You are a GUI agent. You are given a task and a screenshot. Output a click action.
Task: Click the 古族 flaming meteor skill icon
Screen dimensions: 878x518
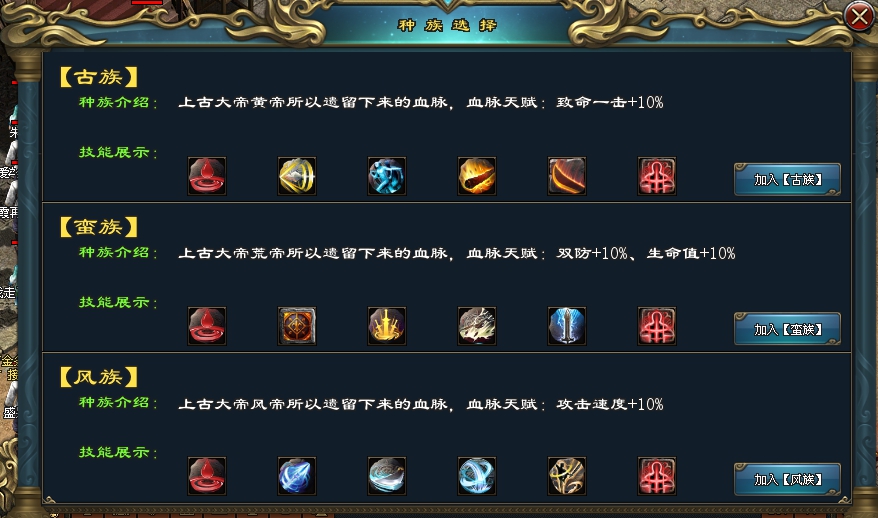click(477, 176)
